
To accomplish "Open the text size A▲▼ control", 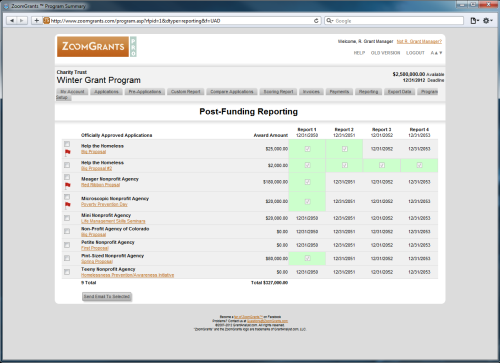I will point(436,53).
